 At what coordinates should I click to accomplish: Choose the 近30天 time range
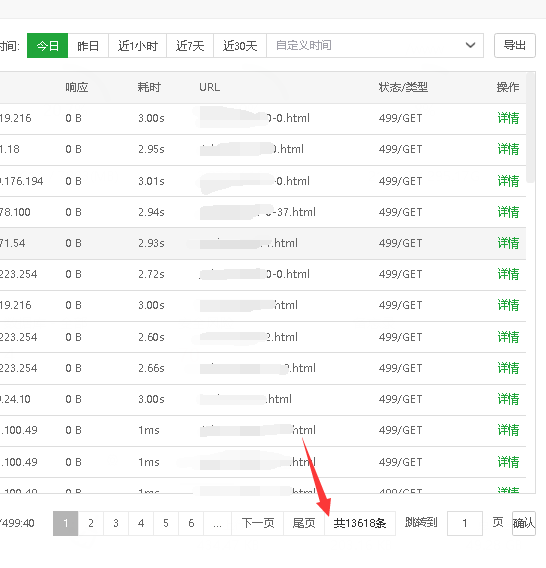point(240,46)
